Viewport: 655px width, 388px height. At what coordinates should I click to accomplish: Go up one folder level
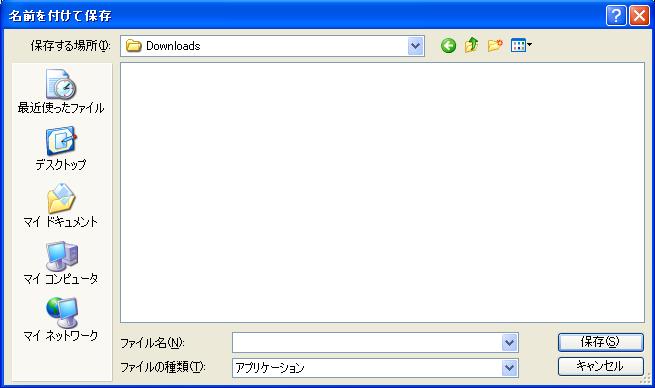(471, 45)
